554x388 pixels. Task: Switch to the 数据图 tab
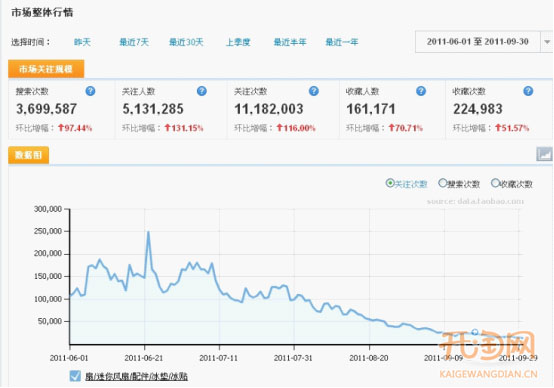point(29,155)
